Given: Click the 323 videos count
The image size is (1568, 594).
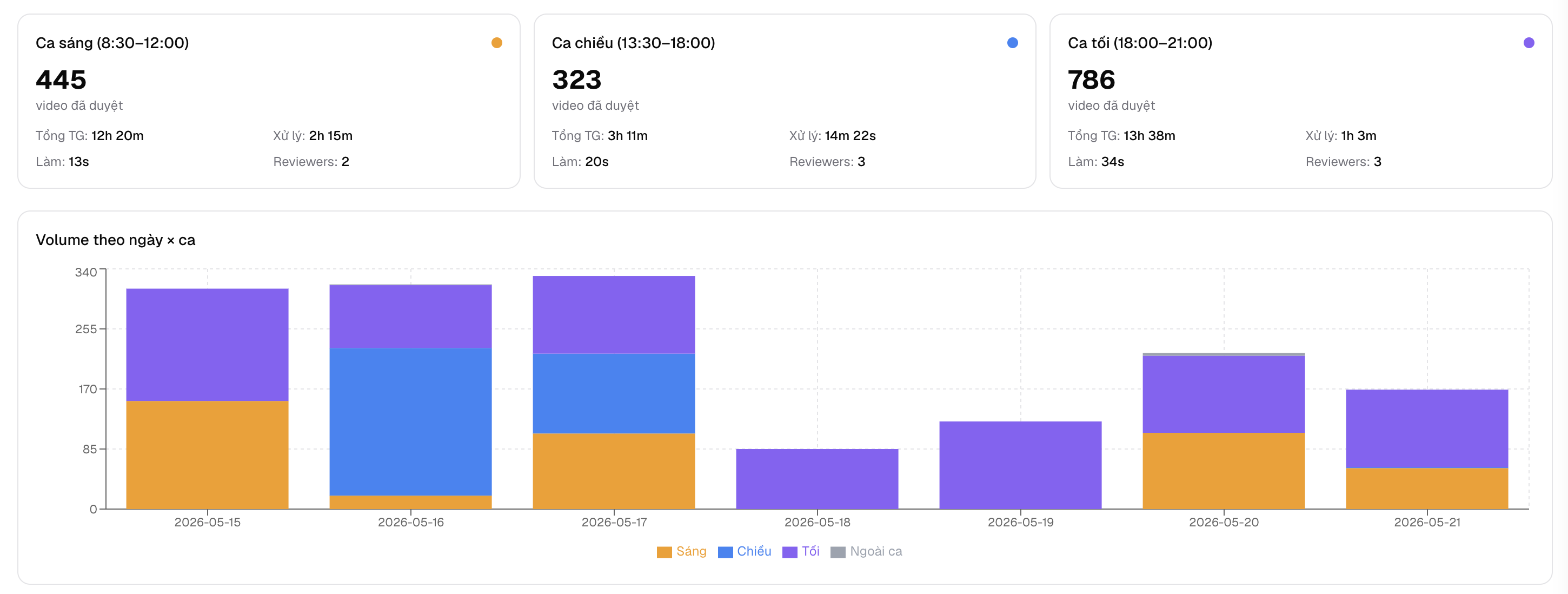Looking at the screenshot, I should click(x=576, y=80).
